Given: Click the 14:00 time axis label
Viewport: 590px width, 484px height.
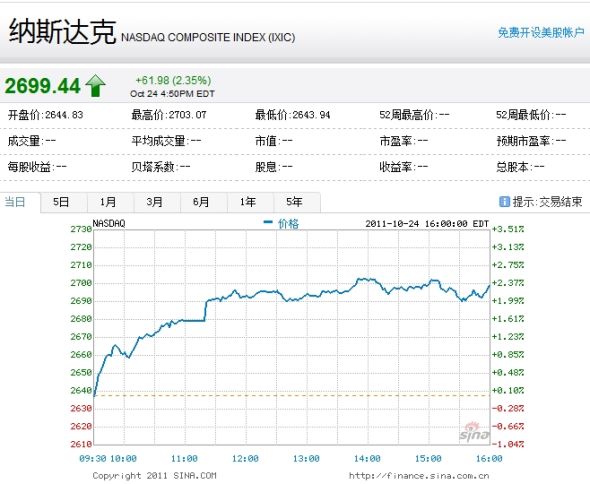Looking at the screenshot, I should 367,458.
